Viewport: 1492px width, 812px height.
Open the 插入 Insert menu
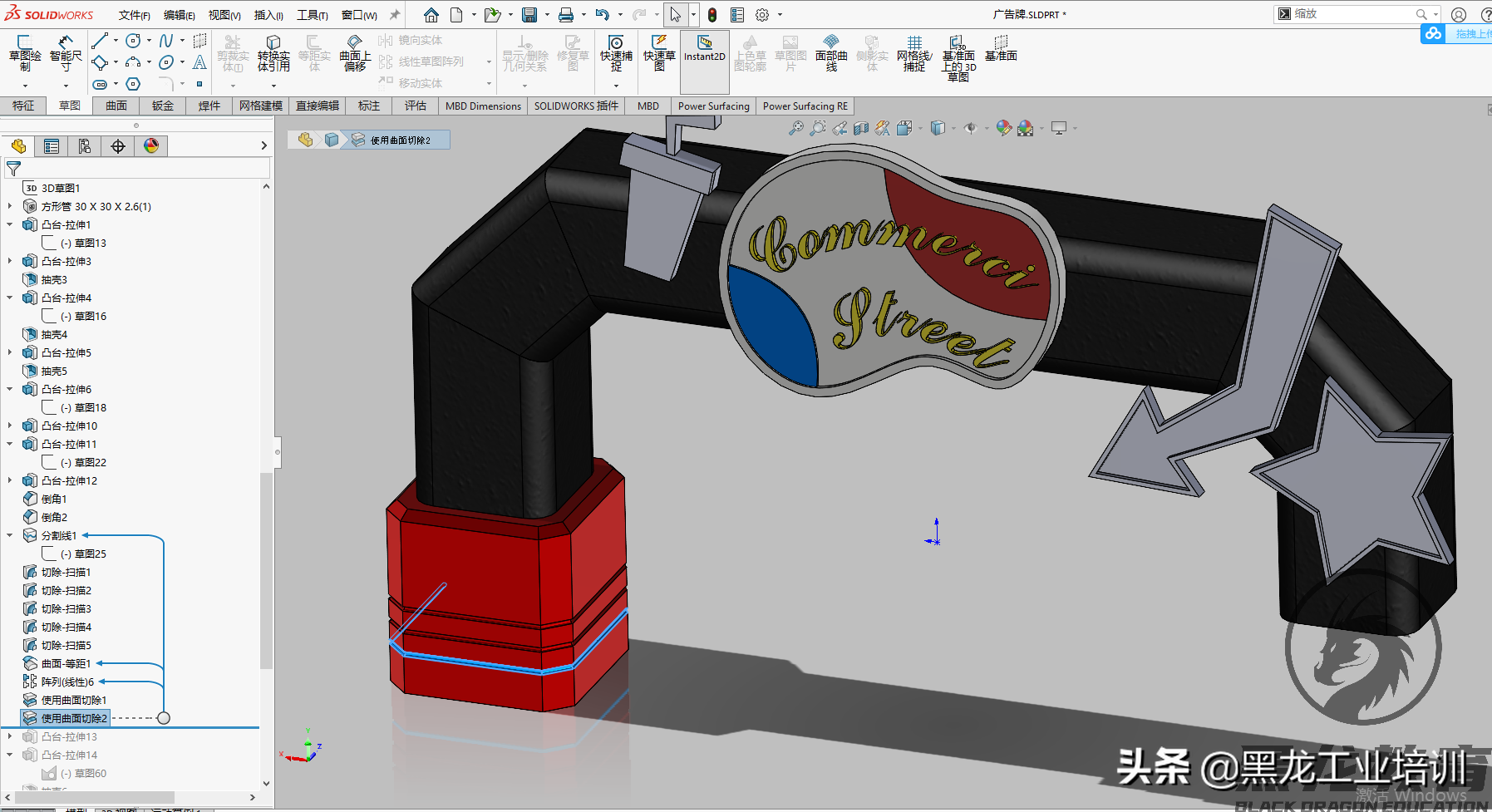(x=269, y=14)
